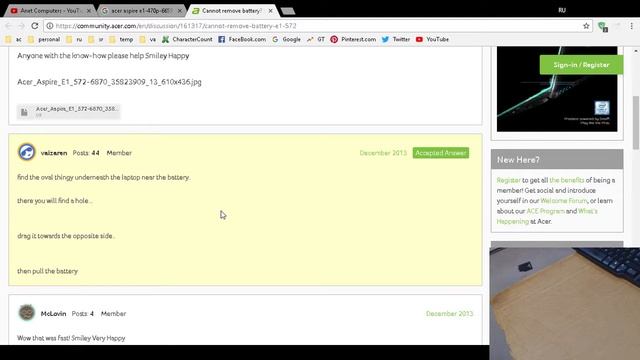Close the Anet Computers YouTube tab
The width and height of the screenshot is (640, 360).
[x=89, y=11]
